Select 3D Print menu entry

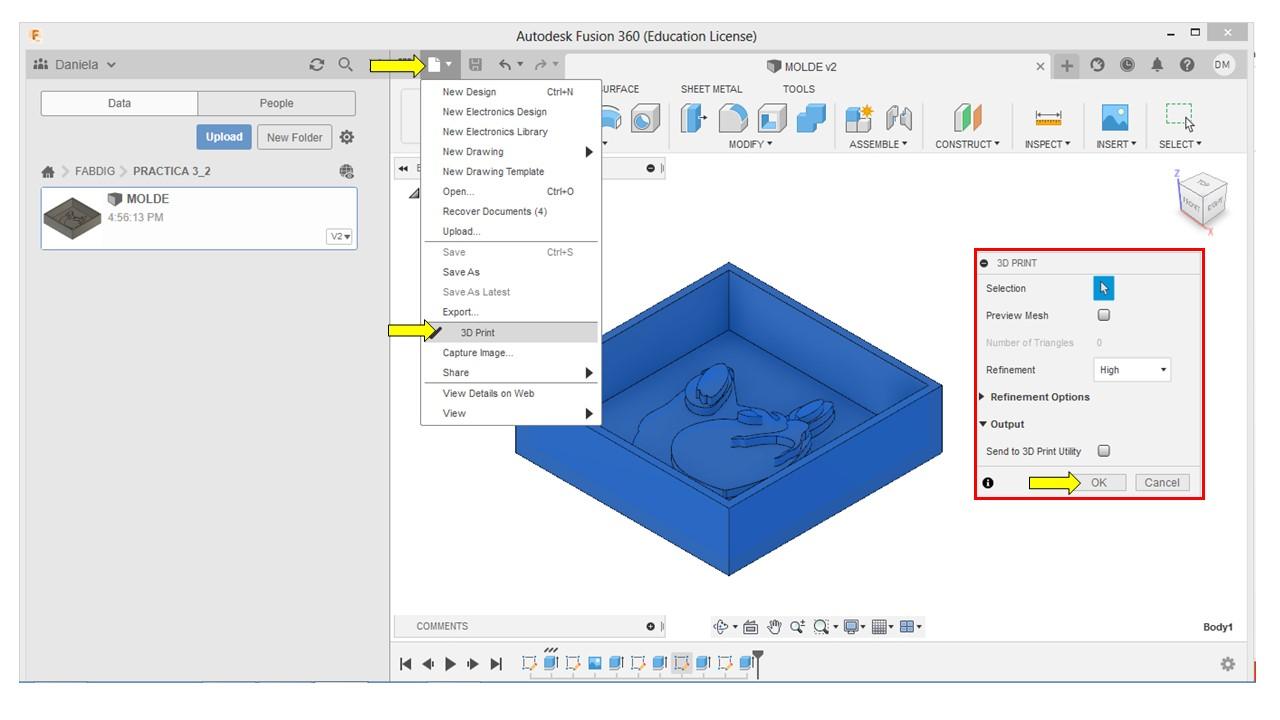coord(510,332)
